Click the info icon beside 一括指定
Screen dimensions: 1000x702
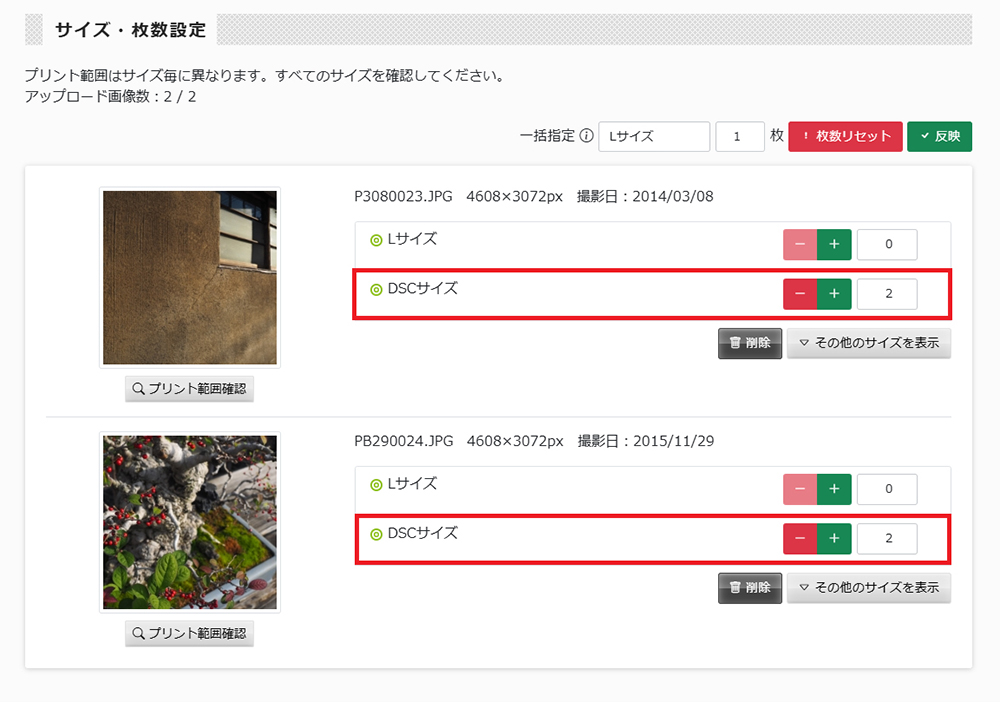pyautogui.click(x=587, y=137)
